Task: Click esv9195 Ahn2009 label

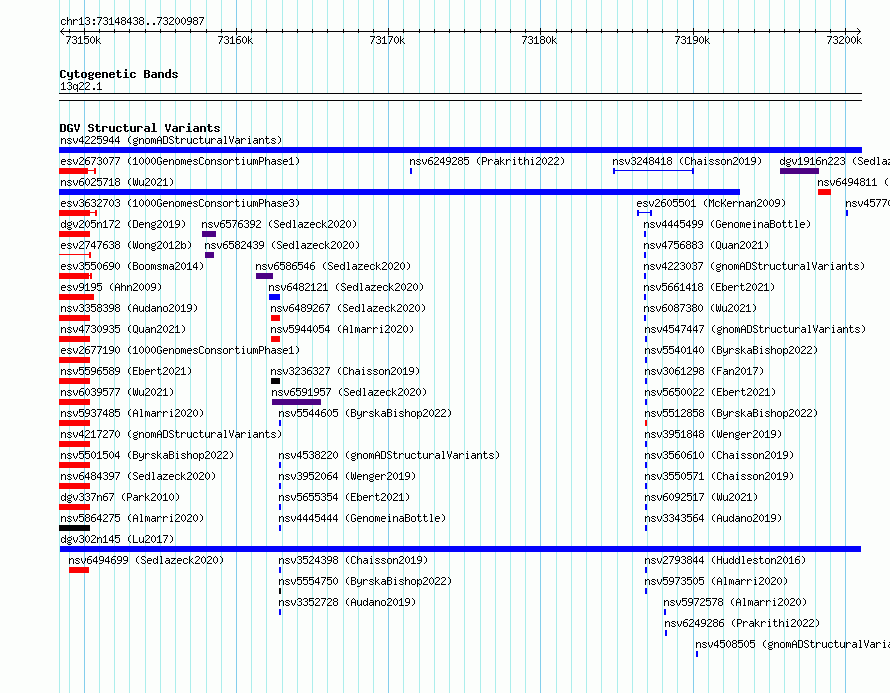Action: (x=111, y=287)
